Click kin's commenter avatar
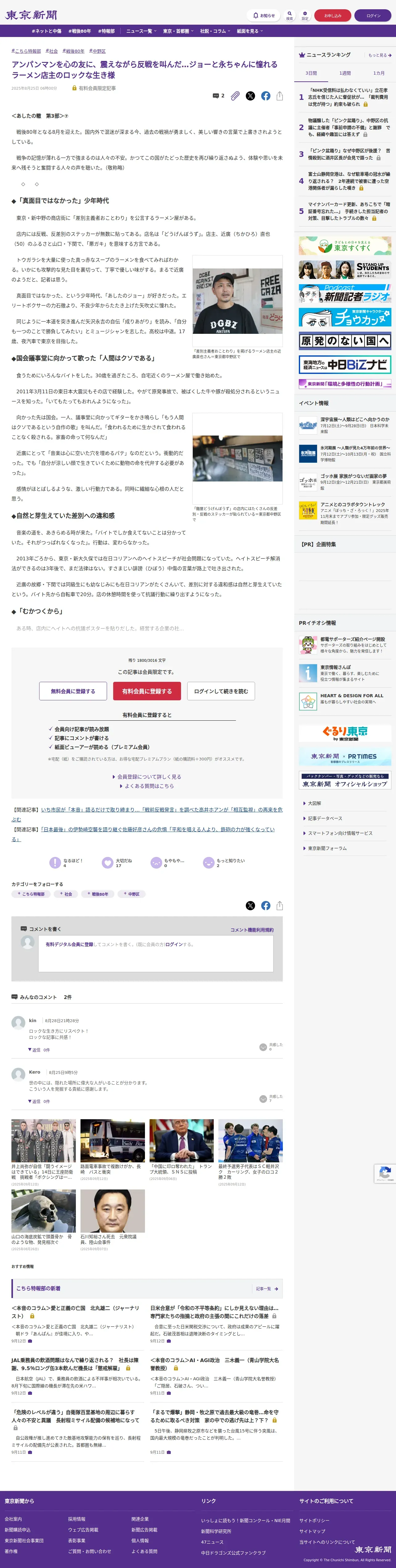The width and height of the screenshot is (396, 1568). click(x=18, y=1023)
